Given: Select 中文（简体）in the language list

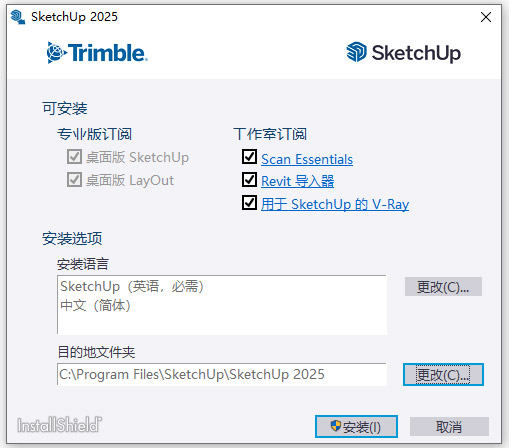Looking at the screenshot, I should pos(95,305).
